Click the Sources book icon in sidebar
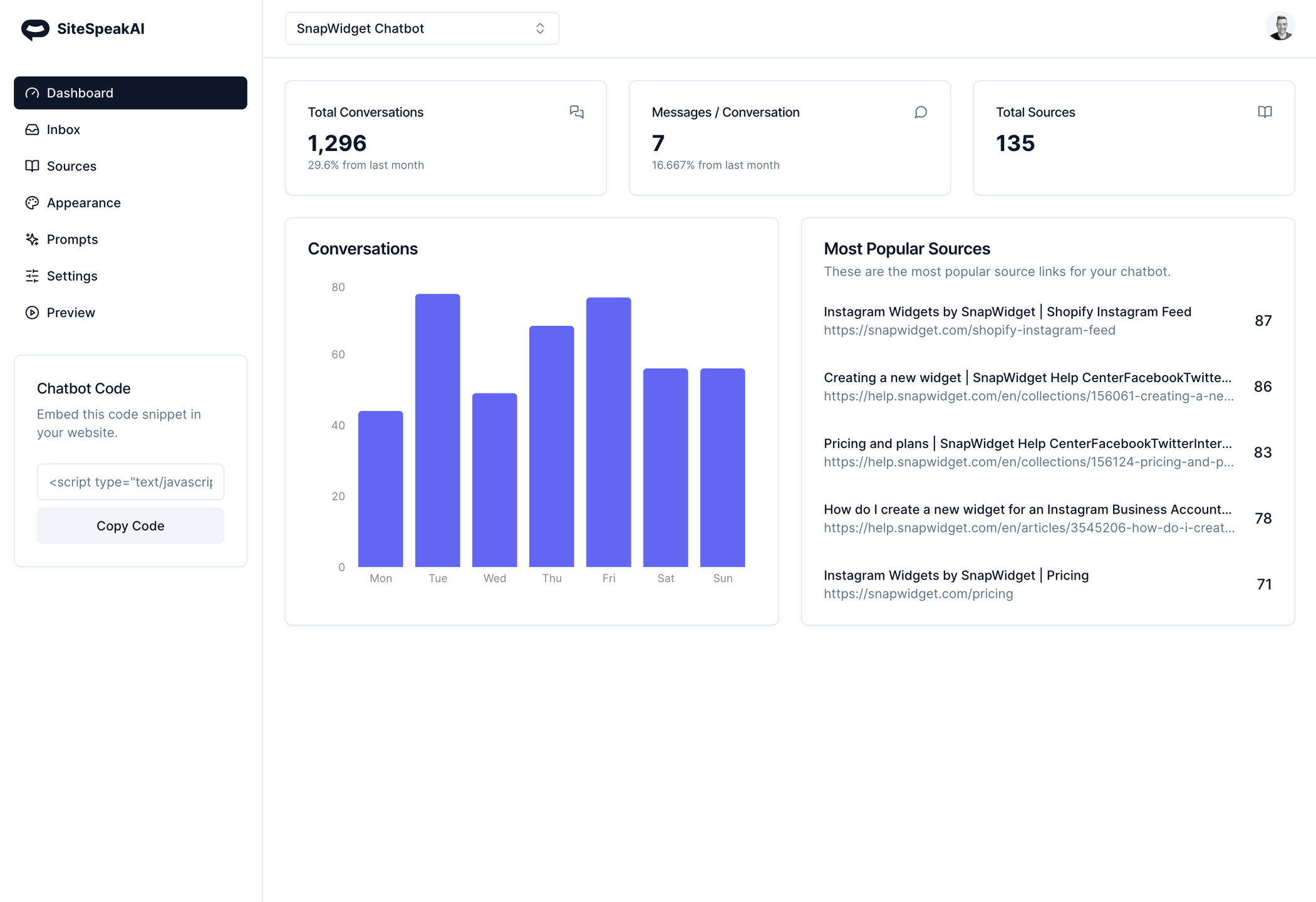Viewport: 1316px width, 902px height. pos(32,166)
